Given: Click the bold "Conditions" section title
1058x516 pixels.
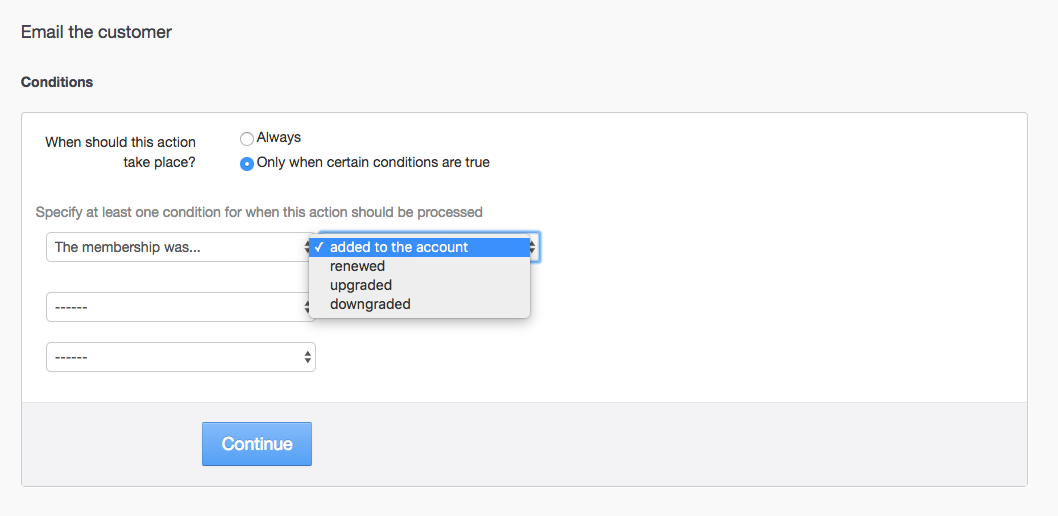Looking at the screenshot, I should 57,82.
